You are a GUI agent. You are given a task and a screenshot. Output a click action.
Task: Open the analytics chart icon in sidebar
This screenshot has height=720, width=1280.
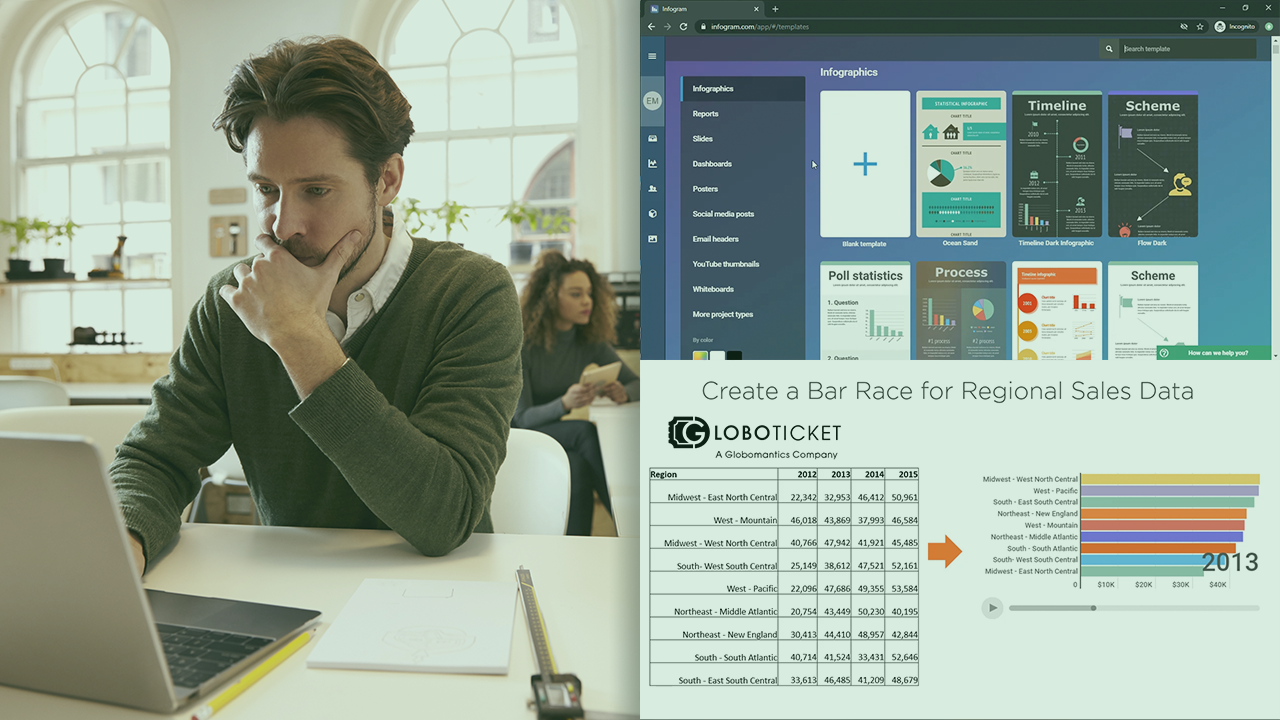[x=652, y=163]
